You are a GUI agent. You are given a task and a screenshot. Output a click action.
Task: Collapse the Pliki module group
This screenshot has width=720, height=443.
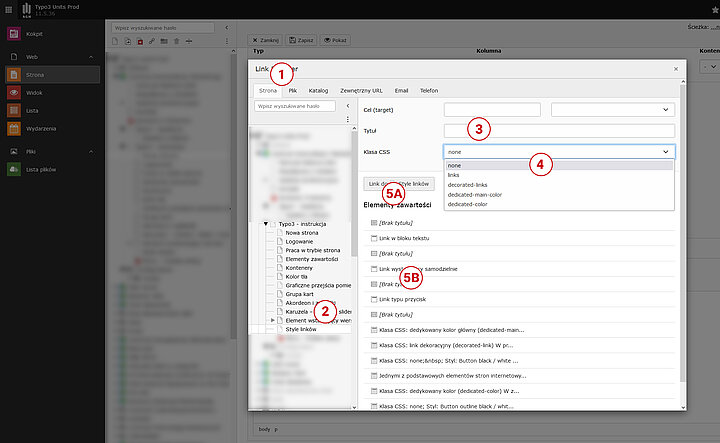[x=91, y=151]
